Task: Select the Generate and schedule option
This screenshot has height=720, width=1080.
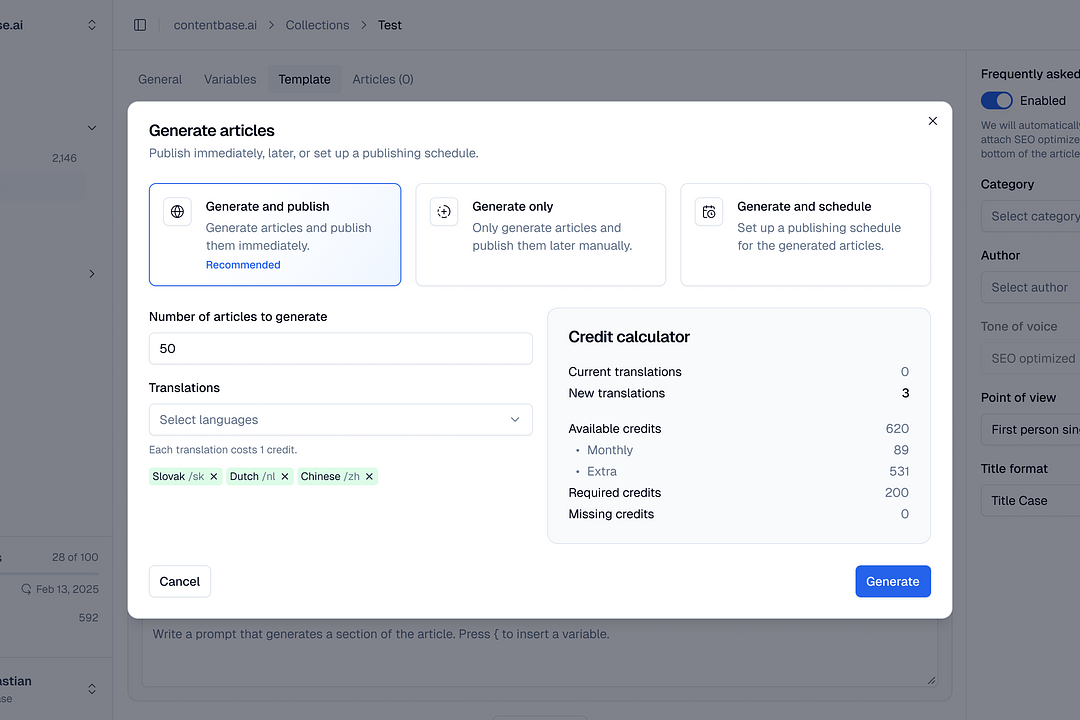Action: (x=805, y=234)
